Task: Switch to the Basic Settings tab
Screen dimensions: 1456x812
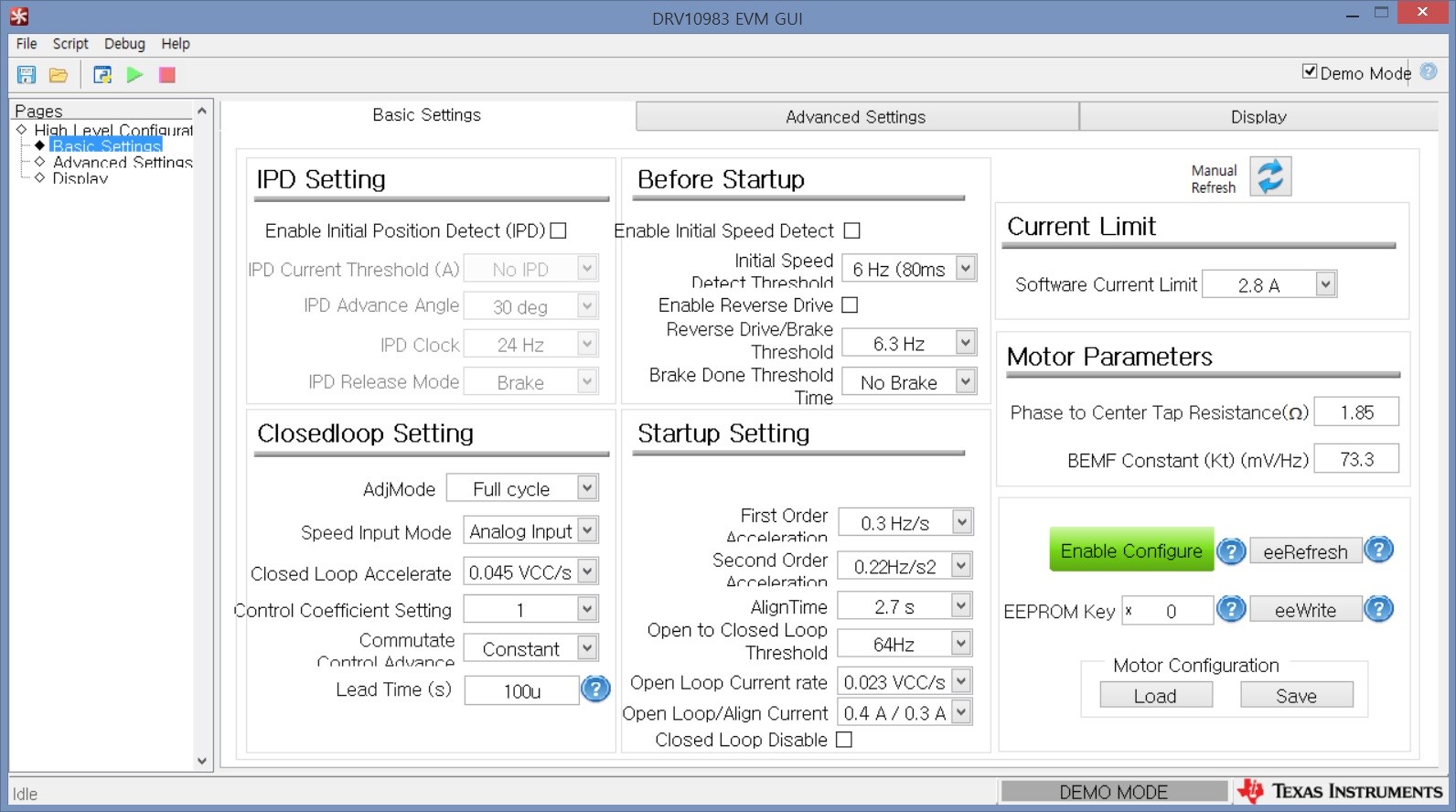Action: [x=426, y=114]
